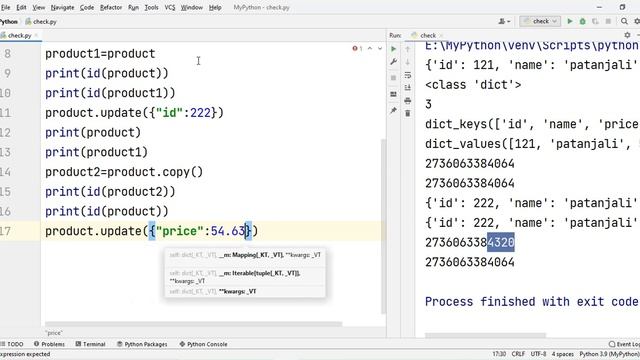Open the check run configuration dropdown
Screen dimensions: 640x360
pyautogui.click(x=540, y=21)
